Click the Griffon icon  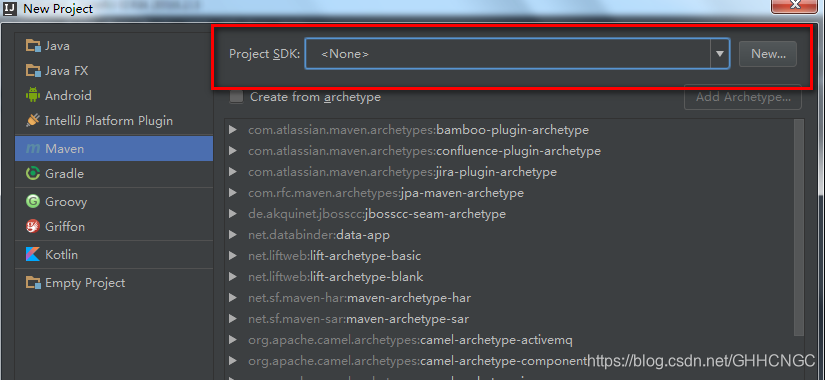coord(33,226)
